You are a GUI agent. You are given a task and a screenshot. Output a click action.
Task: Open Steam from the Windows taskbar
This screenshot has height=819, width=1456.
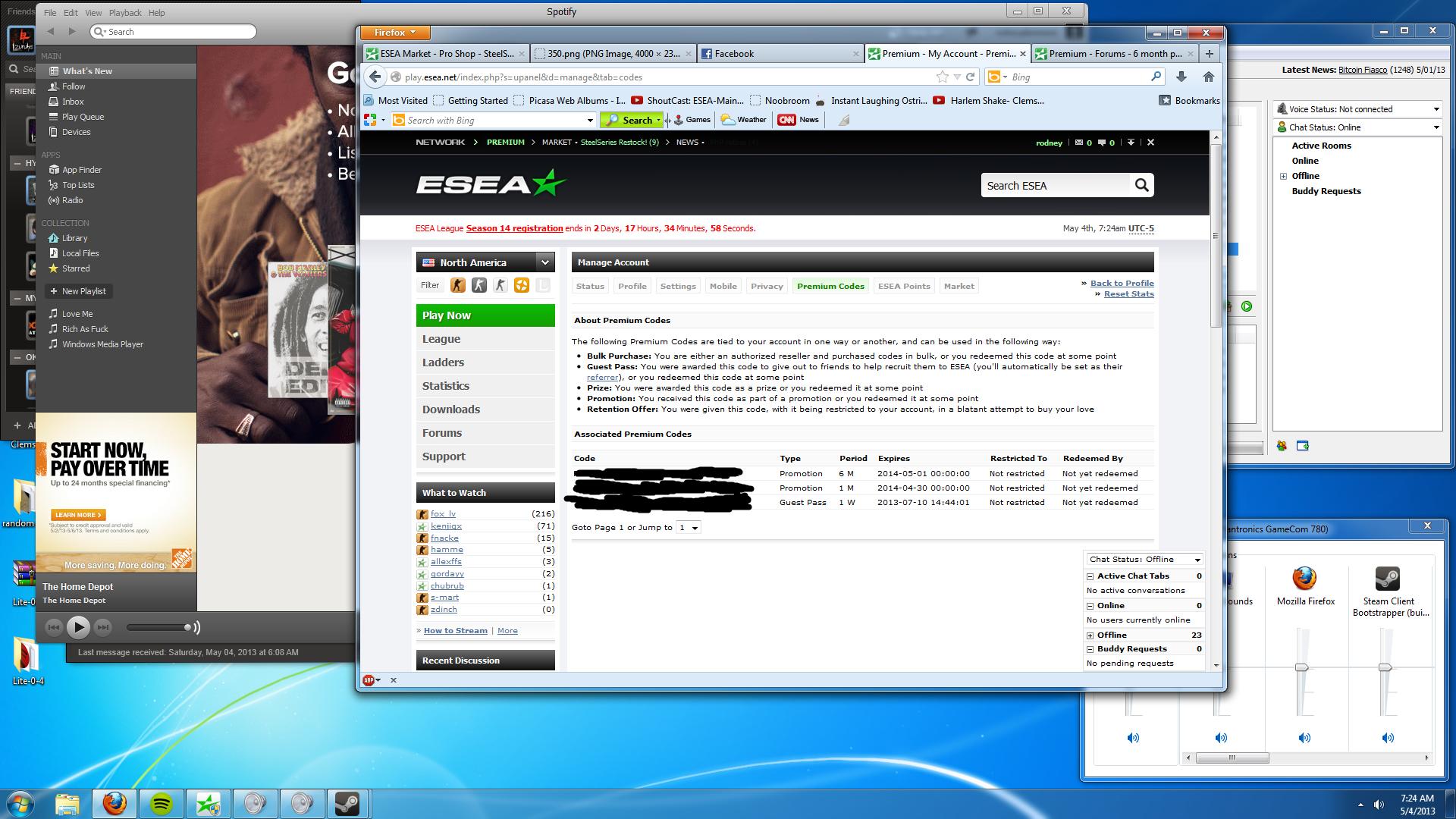click(x=348, y=803)
